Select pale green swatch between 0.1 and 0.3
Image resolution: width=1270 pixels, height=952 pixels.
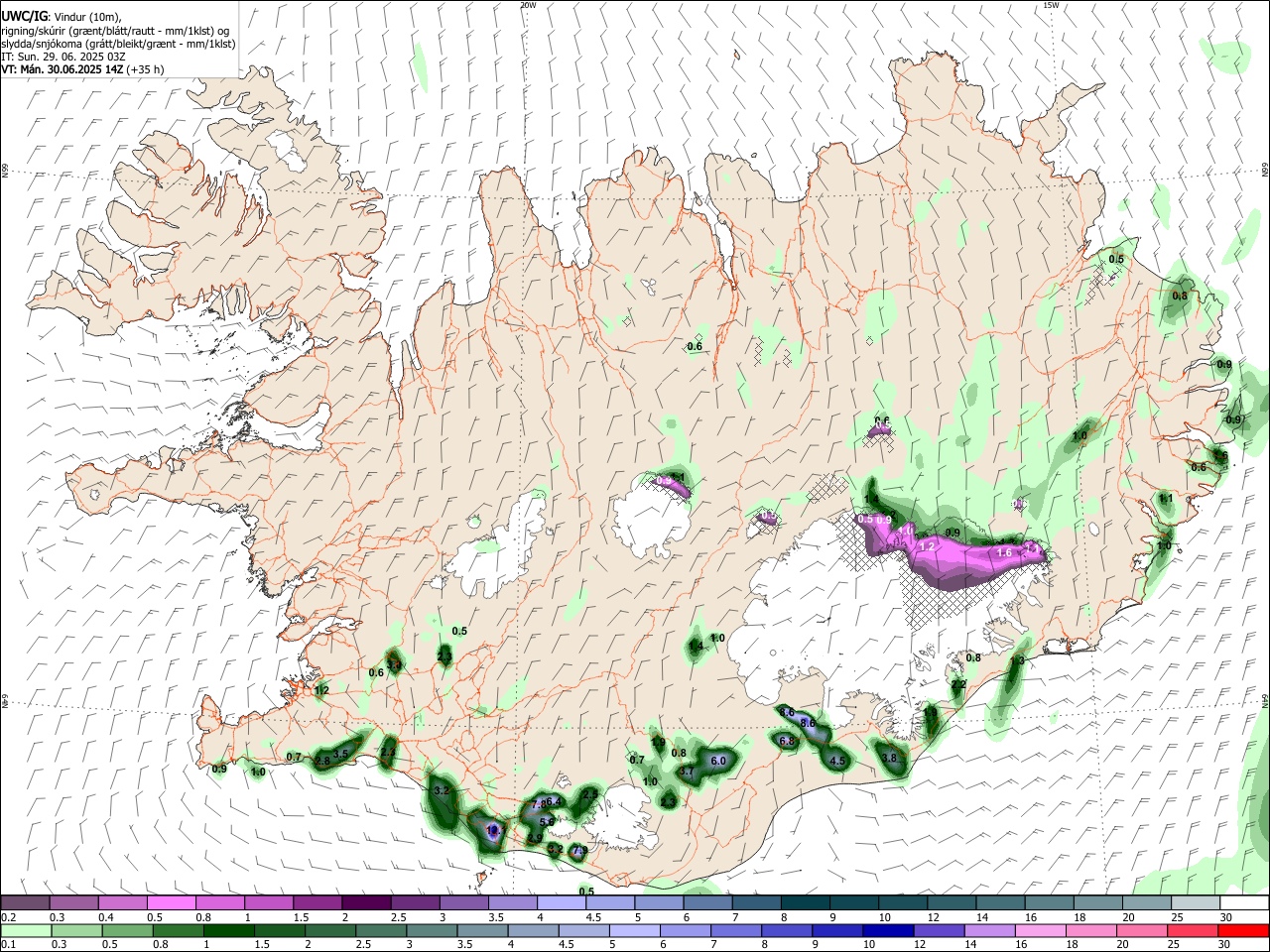(26, 930)
